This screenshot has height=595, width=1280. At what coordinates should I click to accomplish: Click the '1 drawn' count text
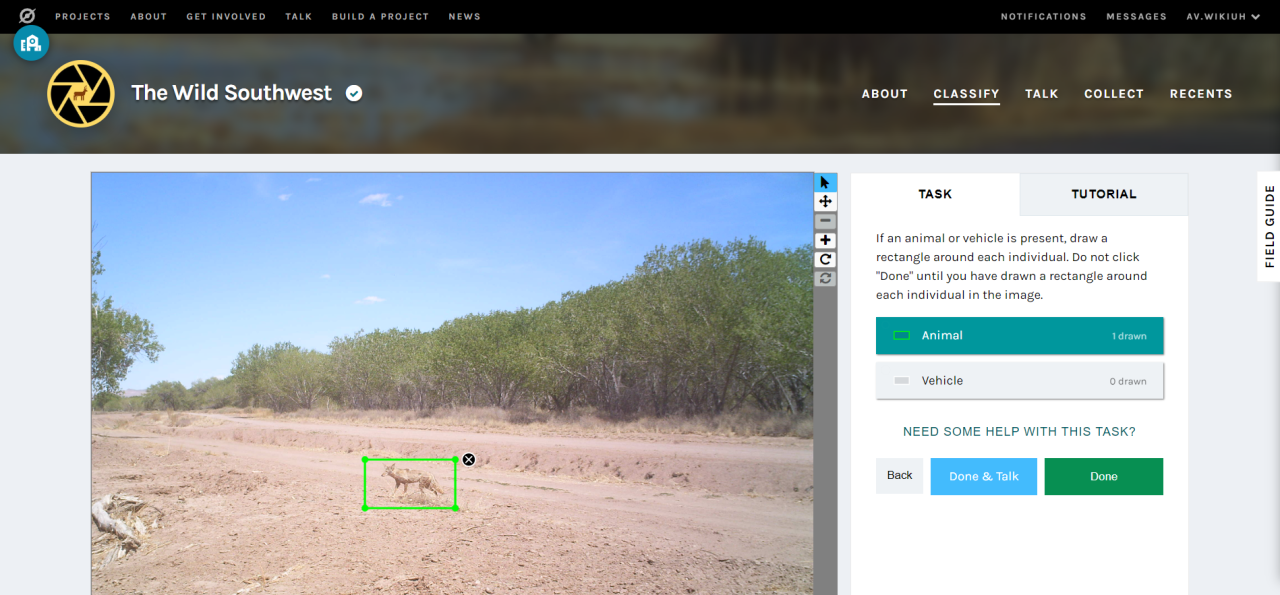point(1129,337)
